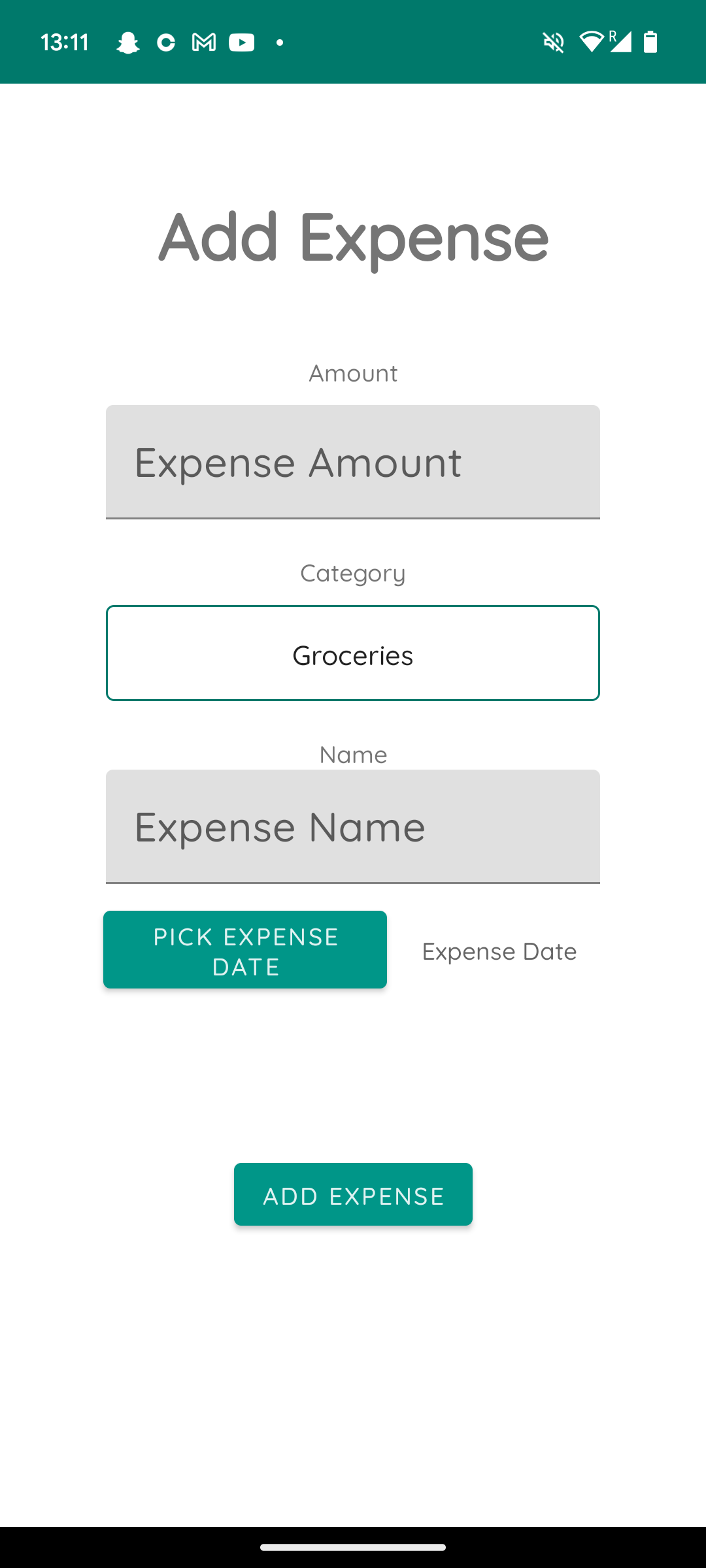Open the Groceries category dropdown

[x=353, y=653]
